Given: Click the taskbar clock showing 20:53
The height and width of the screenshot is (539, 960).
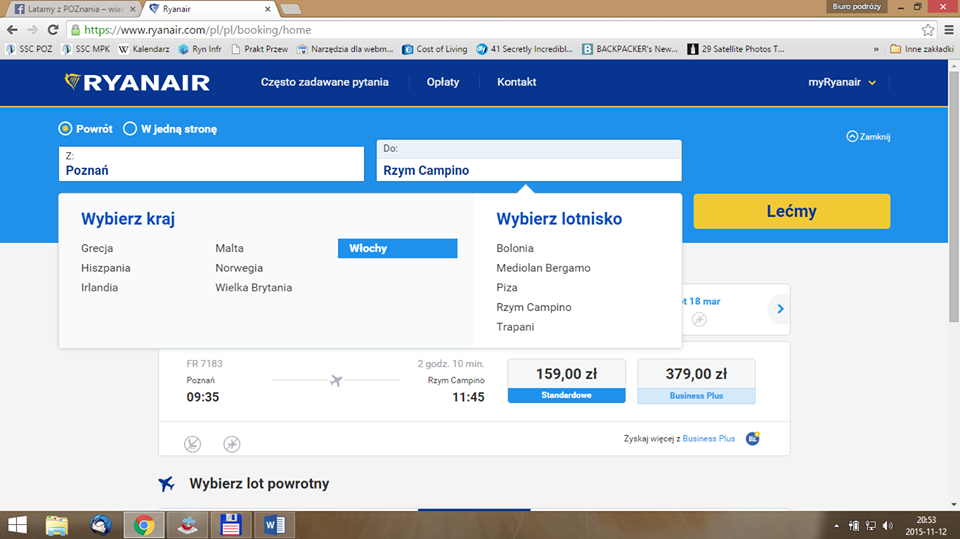Looking at the screenshot, I should (x=925, y=526).
